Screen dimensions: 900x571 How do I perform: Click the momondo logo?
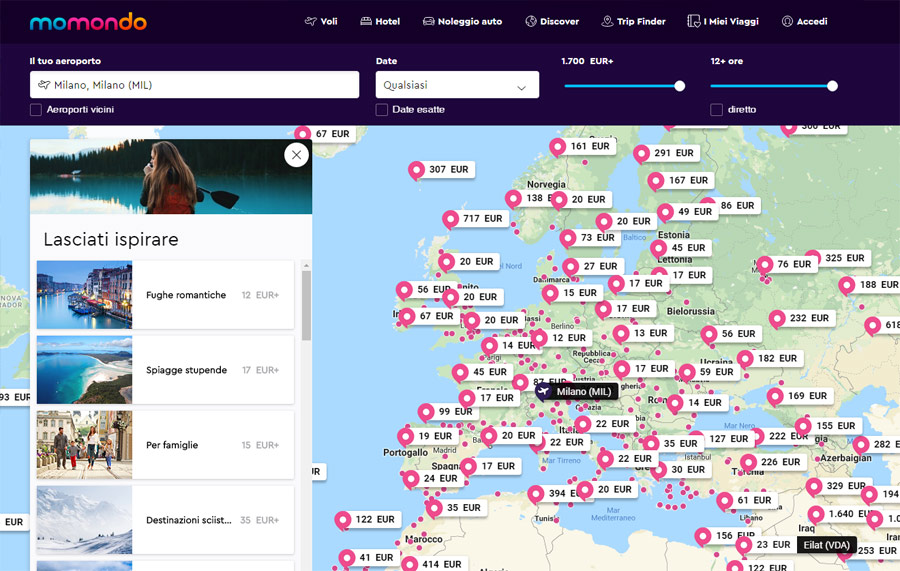click(x=88, y=22)
